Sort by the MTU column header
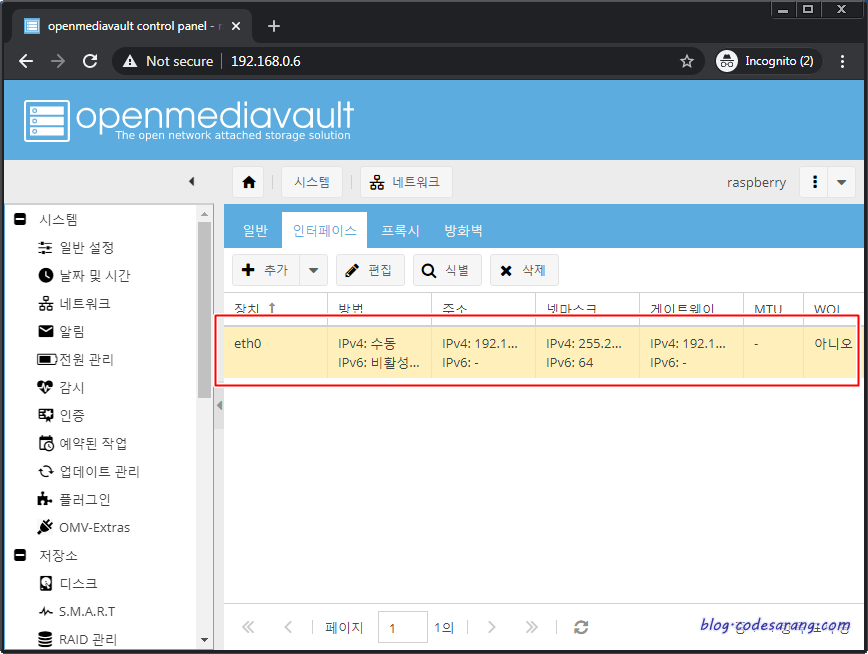This screenshot has height=654, width=868. 773,308
